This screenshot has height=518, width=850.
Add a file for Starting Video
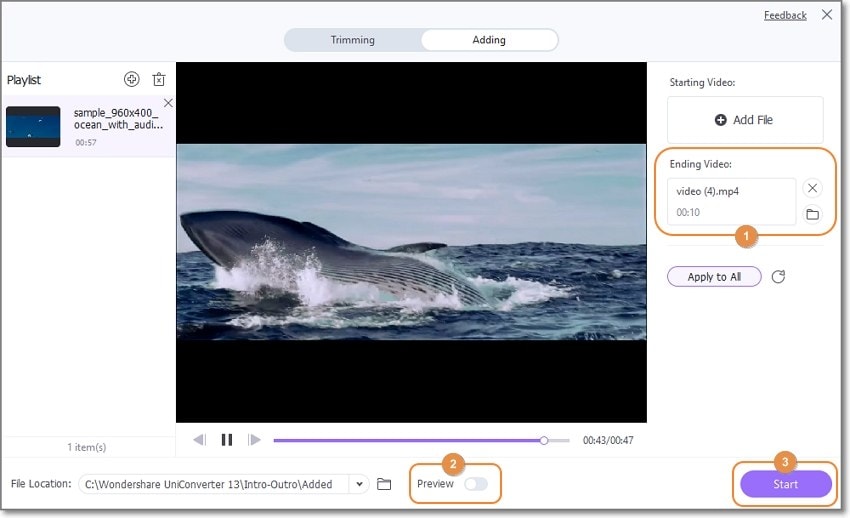[x=745, y=120]
